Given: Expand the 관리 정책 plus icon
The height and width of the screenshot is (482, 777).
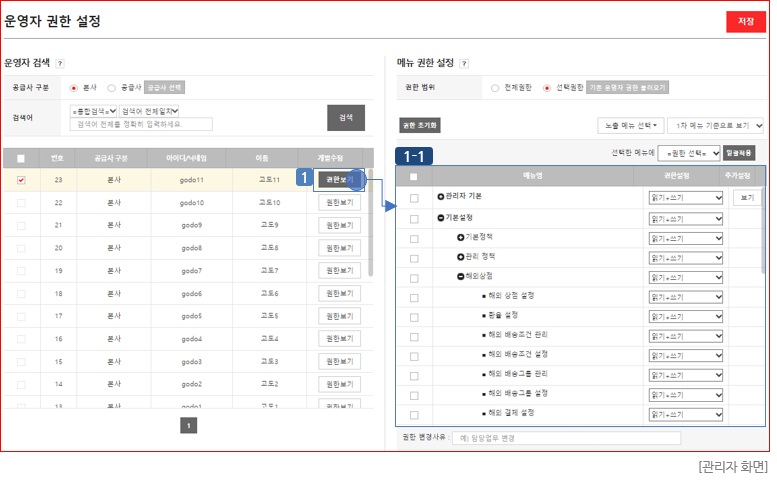Looking at the screenshot, I should pos(461,256).
